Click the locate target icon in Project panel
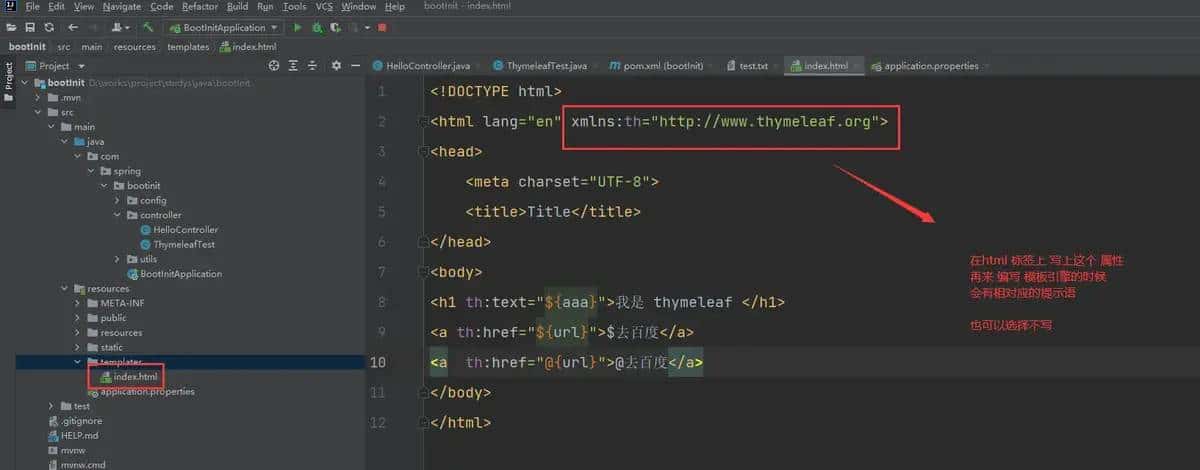This screenshot has height=470, width=1200. click(274, 65)
